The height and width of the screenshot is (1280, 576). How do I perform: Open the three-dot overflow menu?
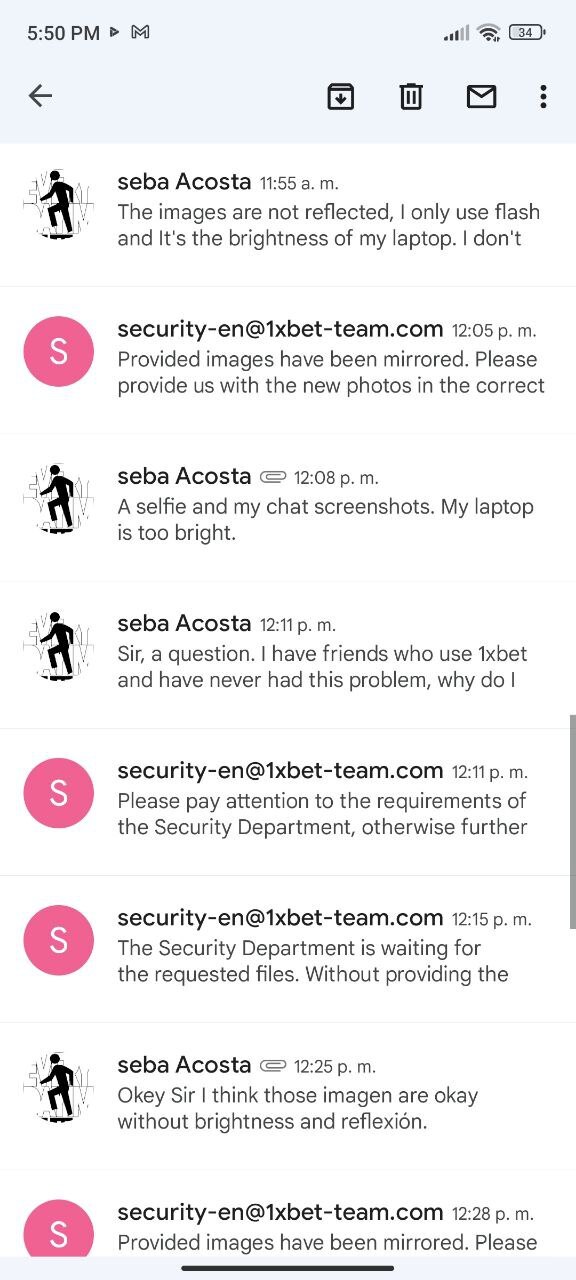click(543, 96)
